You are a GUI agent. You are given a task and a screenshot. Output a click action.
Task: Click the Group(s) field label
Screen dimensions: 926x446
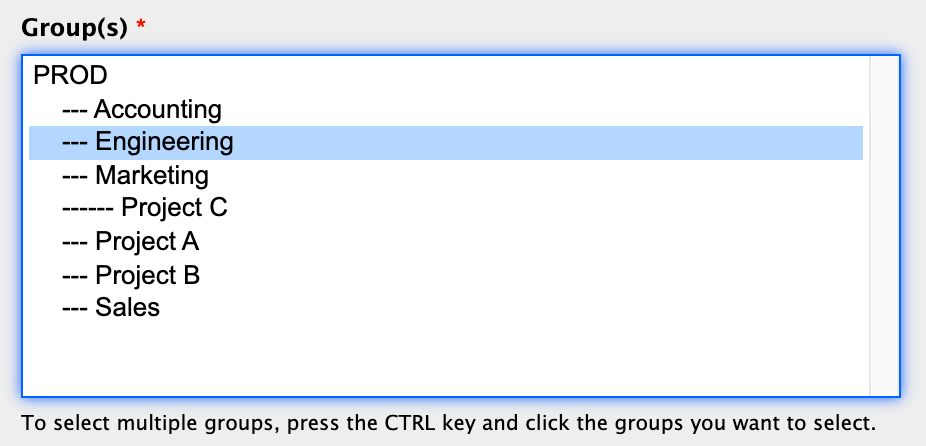74,28
